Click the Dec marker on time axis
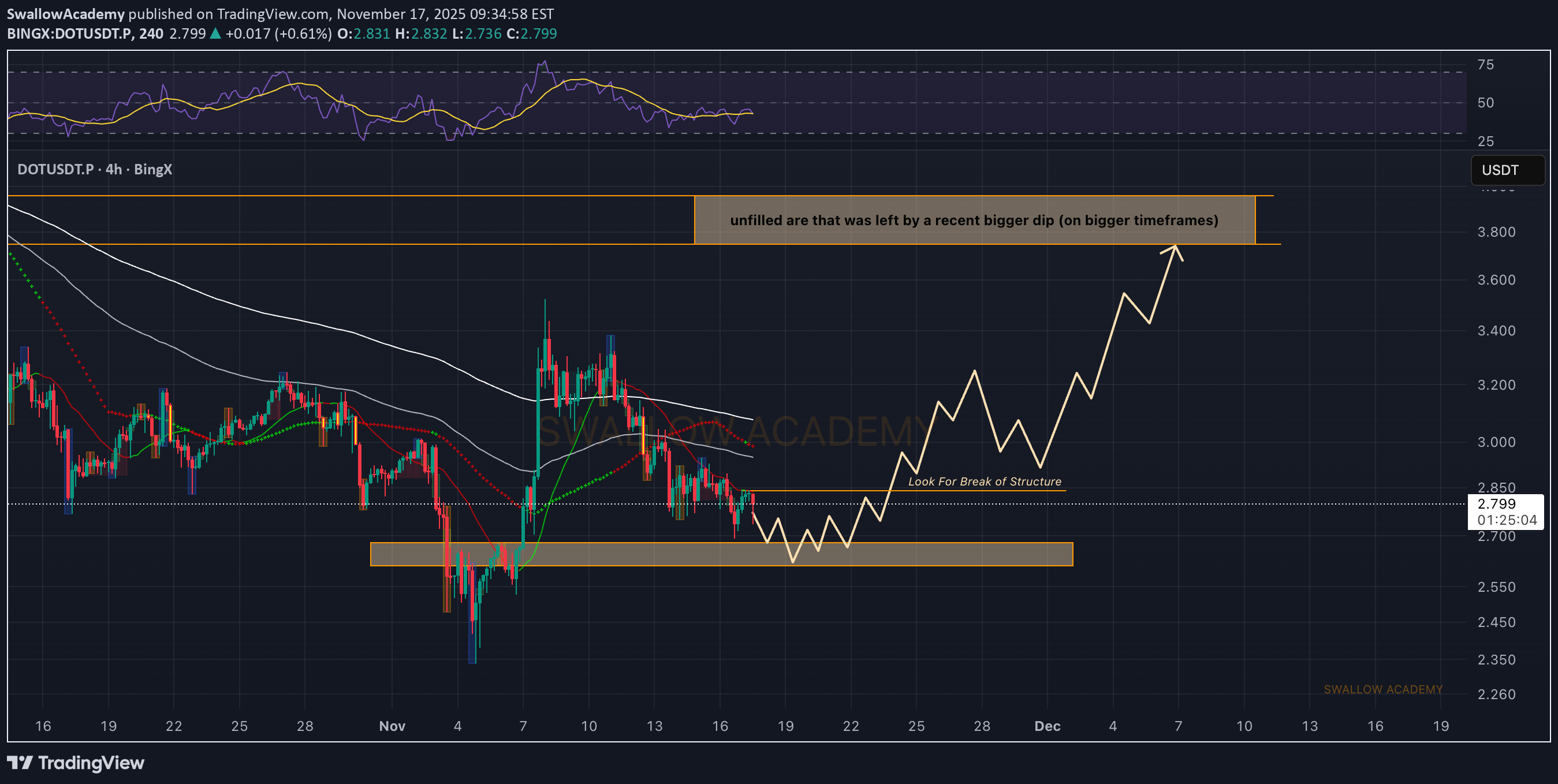This screenshot has width=1558, height=784. pyautogui.click(x=1047, y=726)
